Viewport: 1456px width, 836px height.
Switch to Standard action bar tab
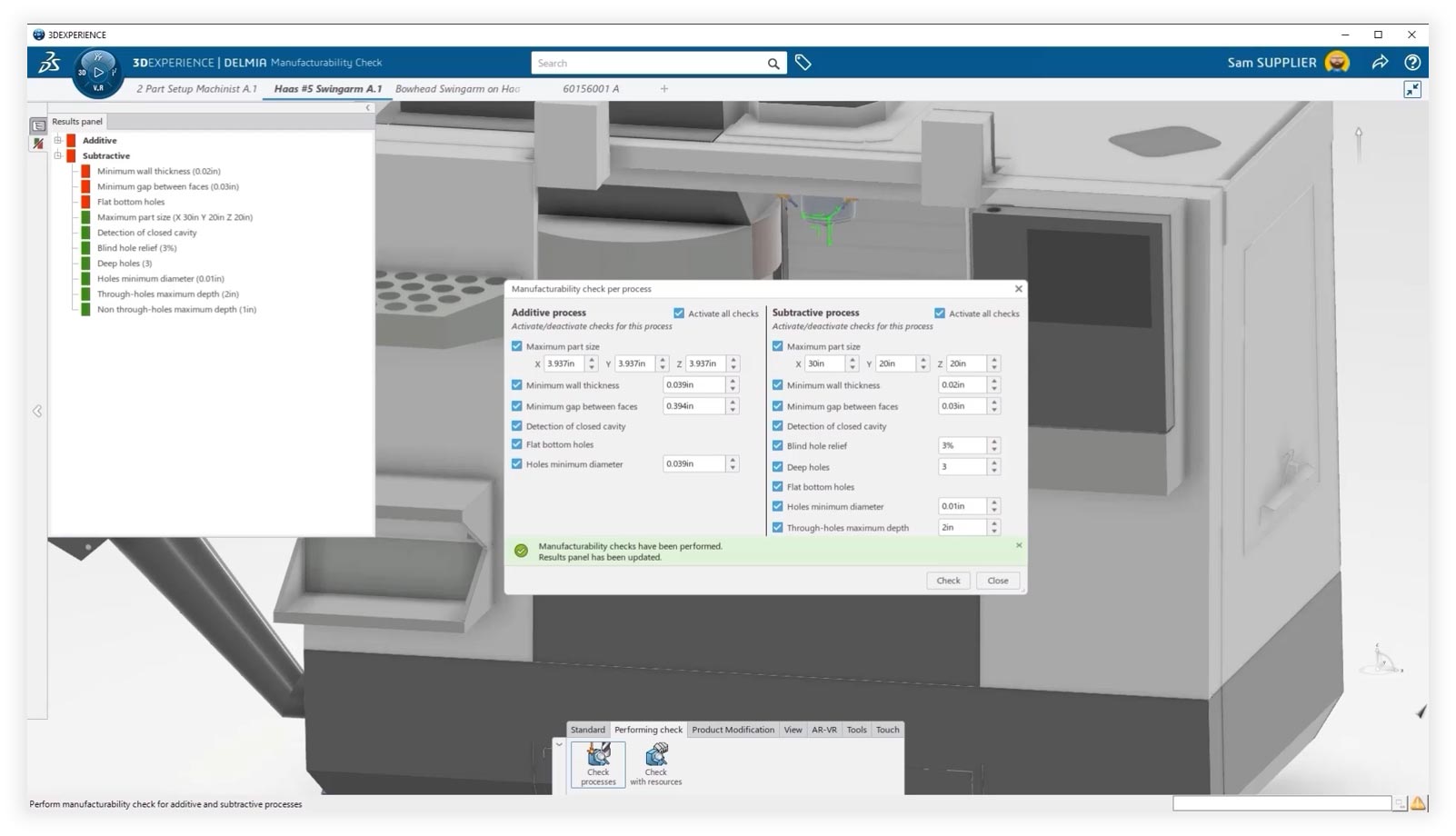click(x=588, y=730)
